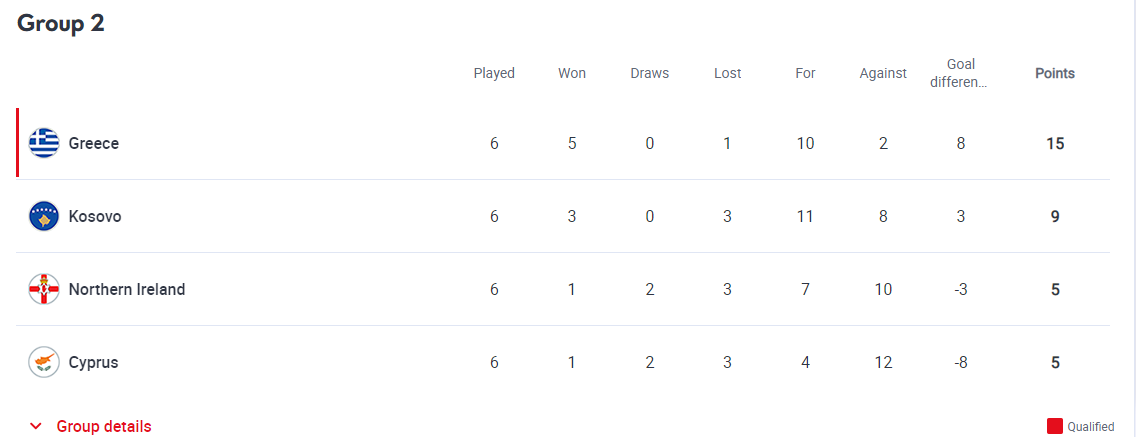Click the Points column header

coord(1055,73)
